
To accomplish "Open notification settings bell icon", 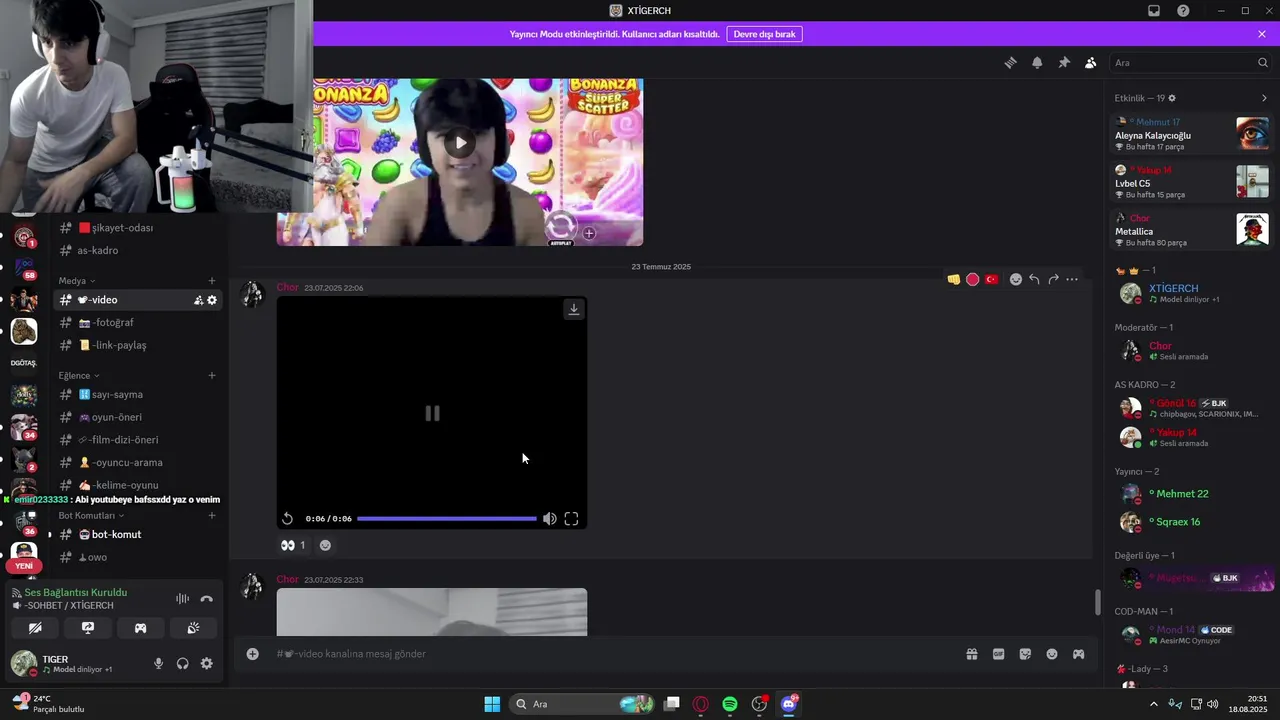I will (x=1037, y=62).
